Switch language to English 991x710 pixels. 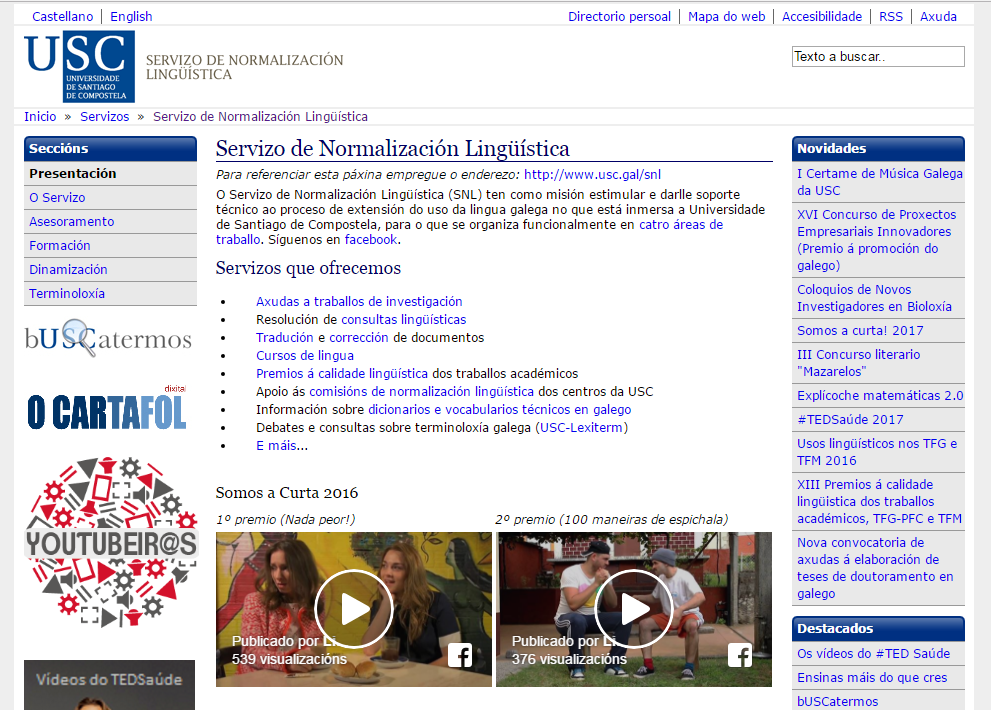[131, 16]
